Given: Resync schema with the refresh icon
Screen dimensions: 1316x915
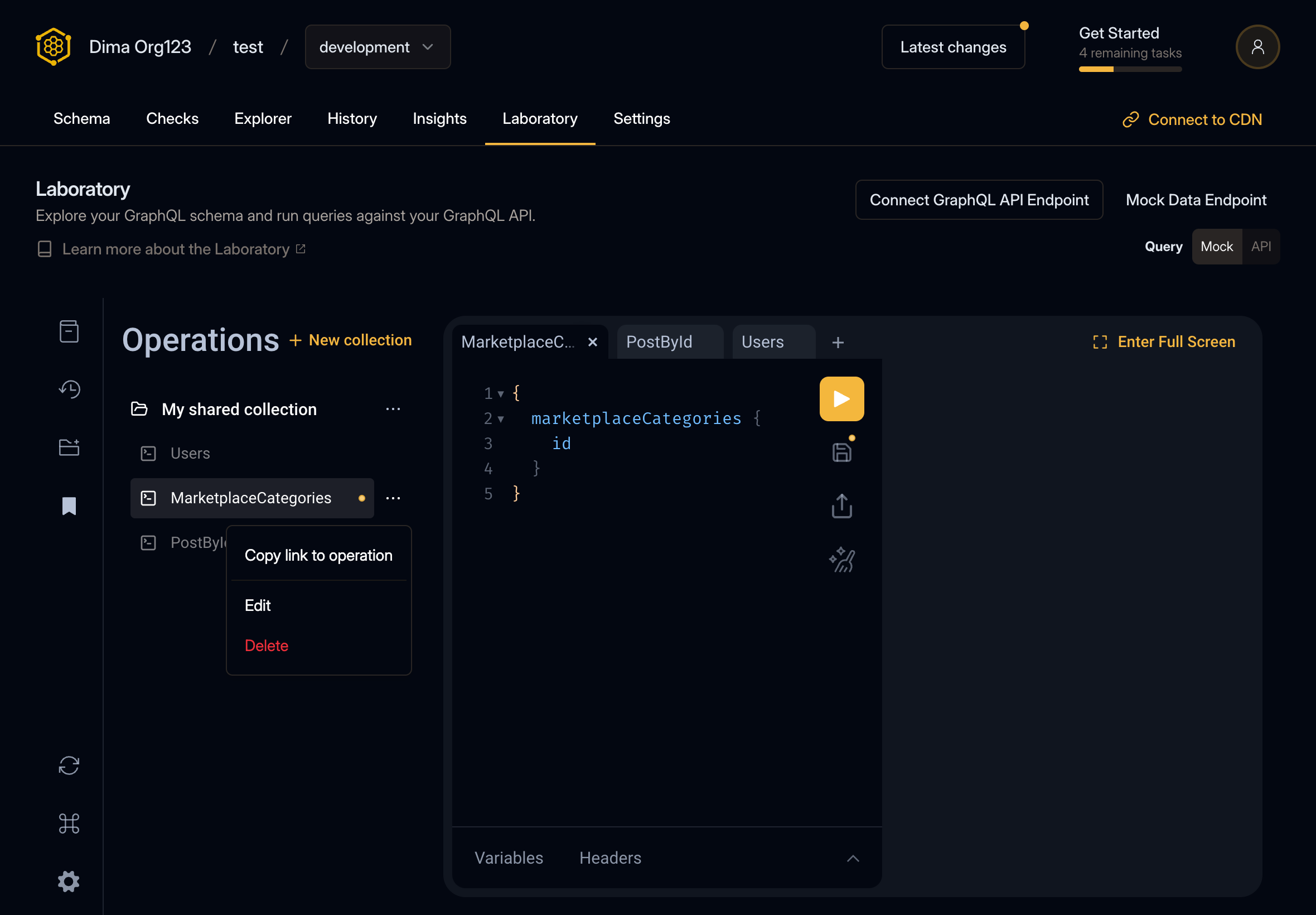Looking at the screenshot, I should click(69, 765).
